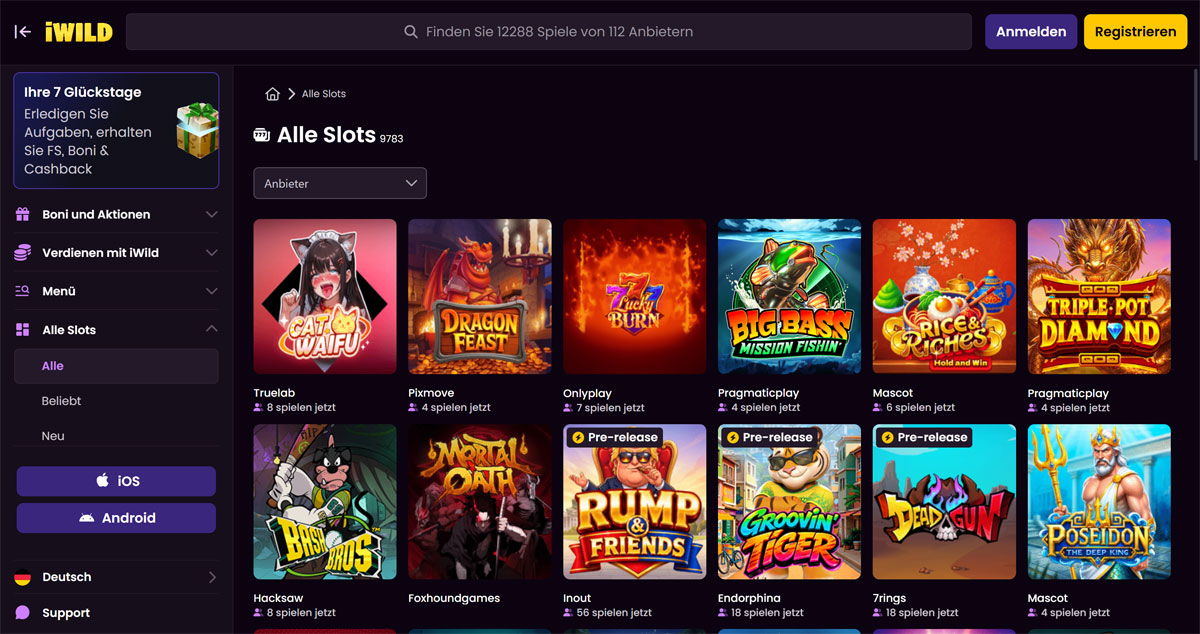The width and height of the screenshot is (1200, 634).
Task: Focus the game search field
Action: tap(548, 32)
